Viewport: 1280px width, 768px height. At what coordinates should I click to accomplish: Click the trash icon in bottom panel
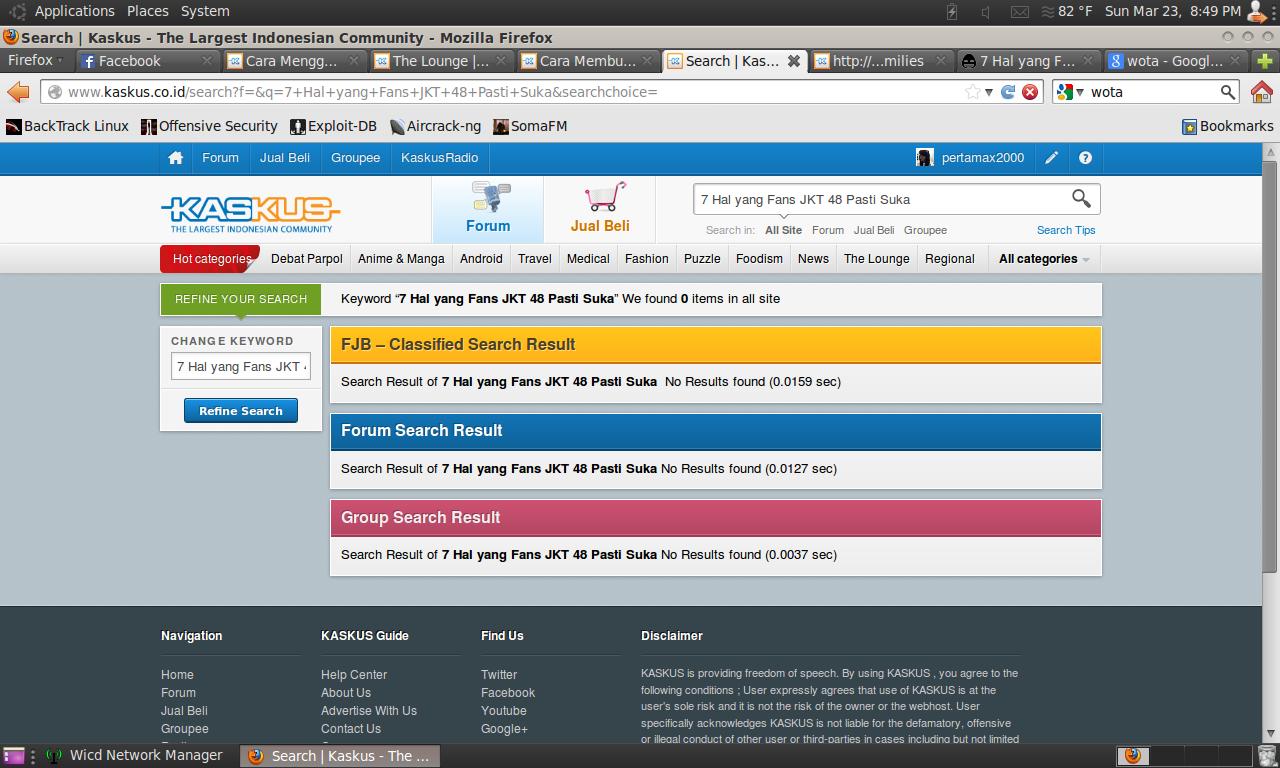point(1267,756)
